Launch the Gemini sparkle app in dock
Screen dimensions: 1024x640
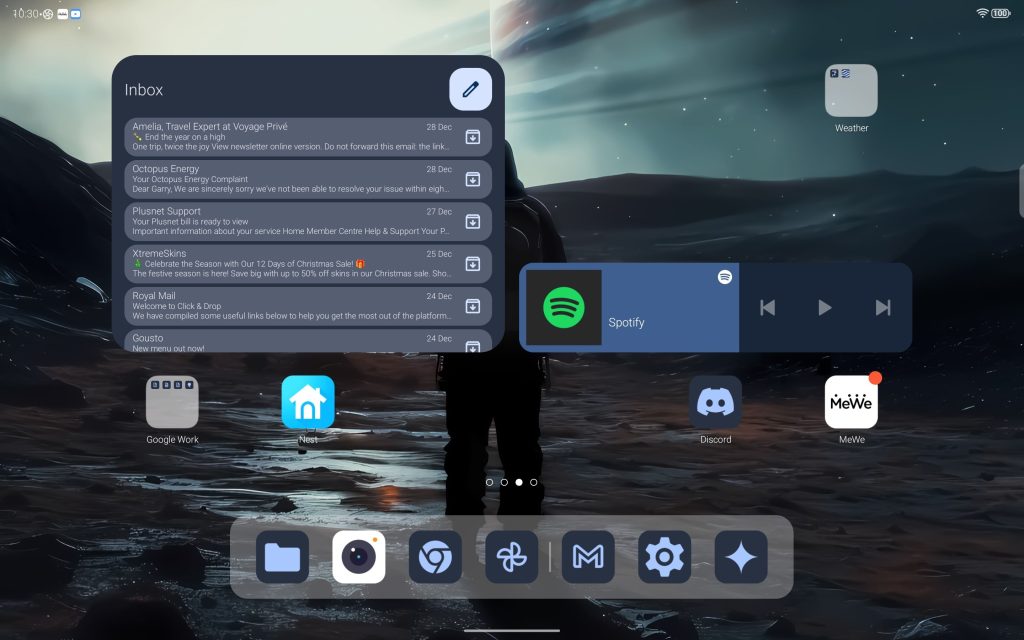pos(741,557)
